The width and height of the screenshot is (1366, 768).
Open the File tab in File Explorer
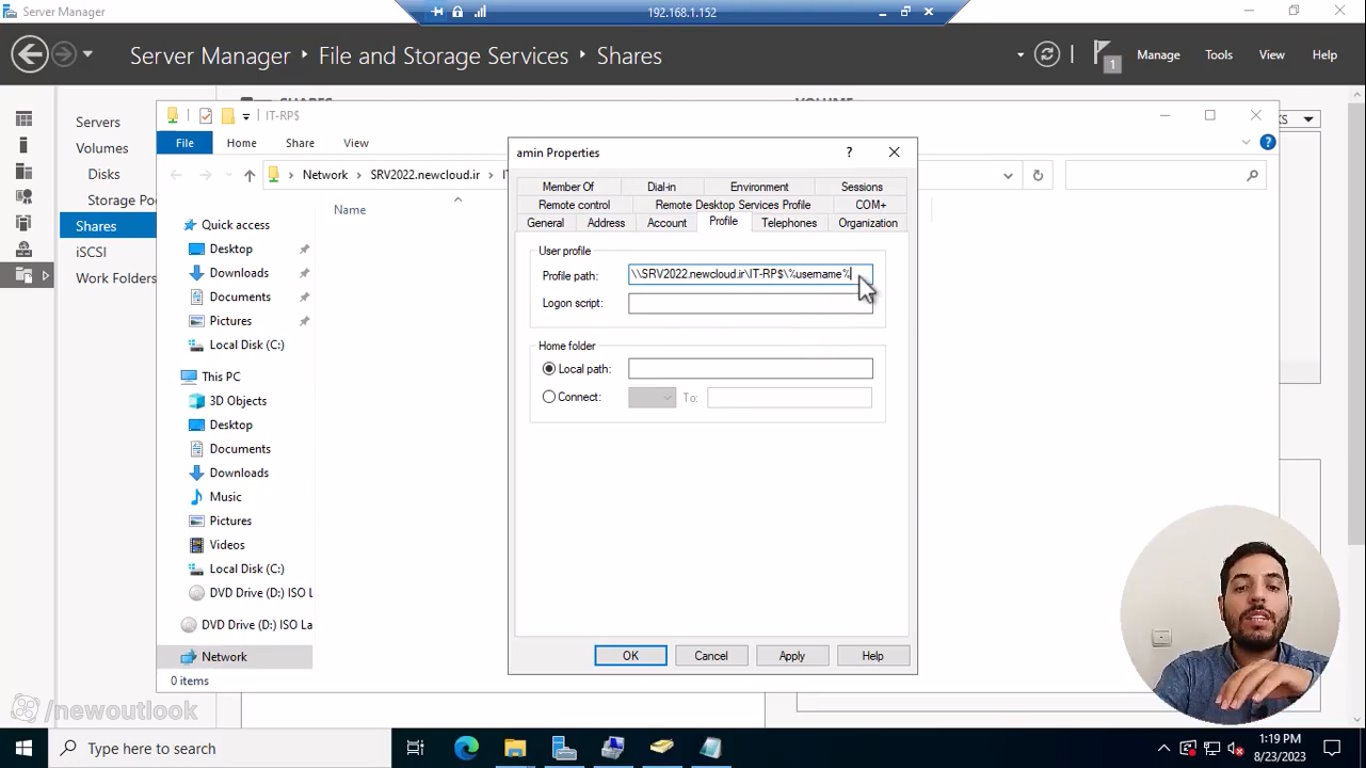185,143
